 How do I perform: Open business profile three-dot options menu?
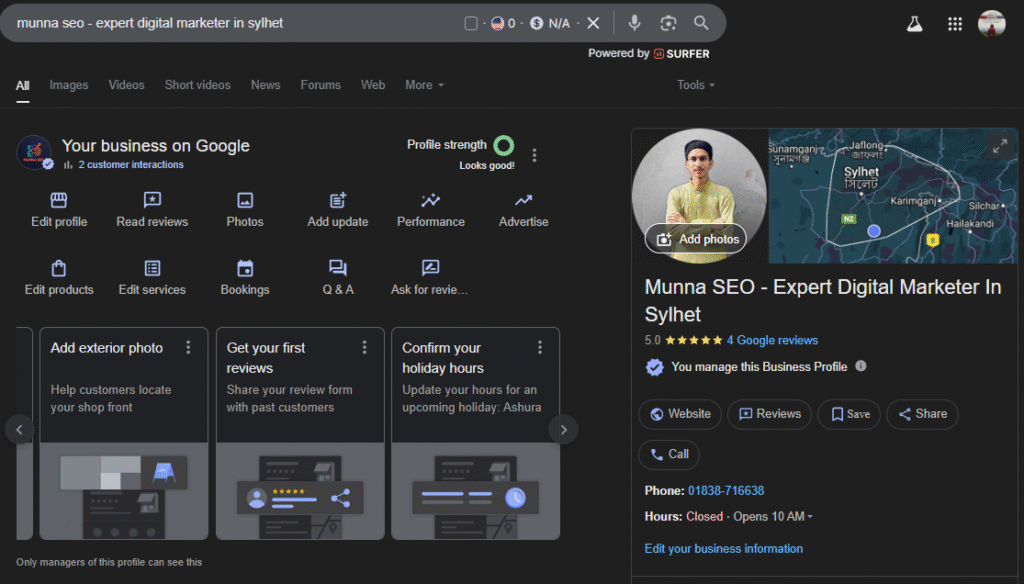pos(534,155)
